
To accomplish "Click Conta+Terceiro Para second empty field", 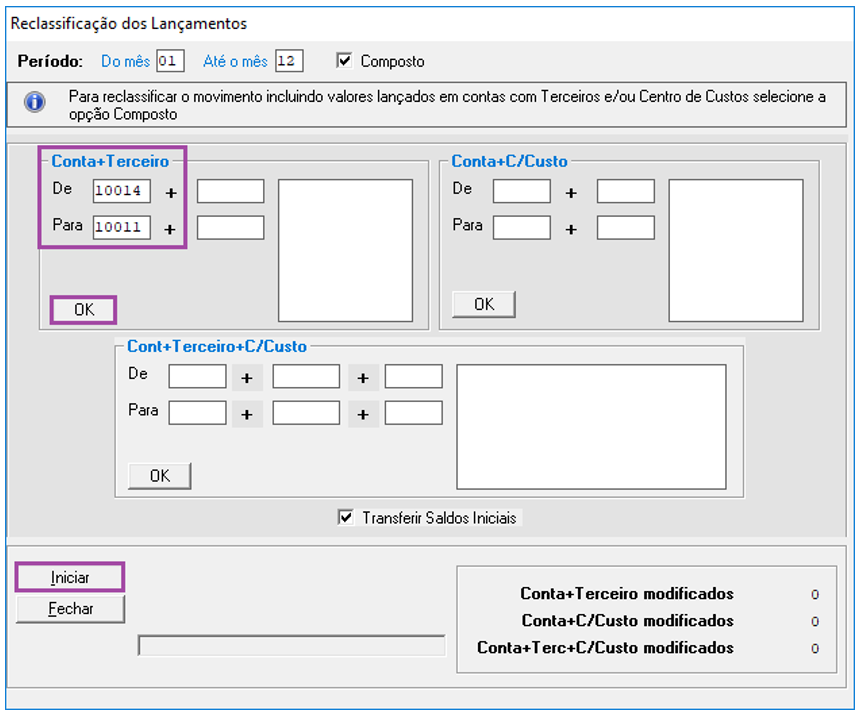I will click(x=231, y=227).
